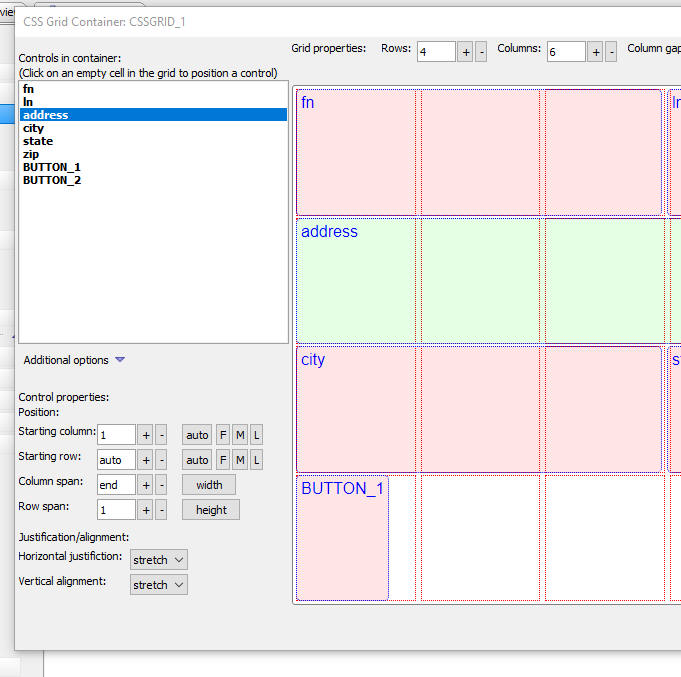Click the Row span input field

tap(116, 510)
